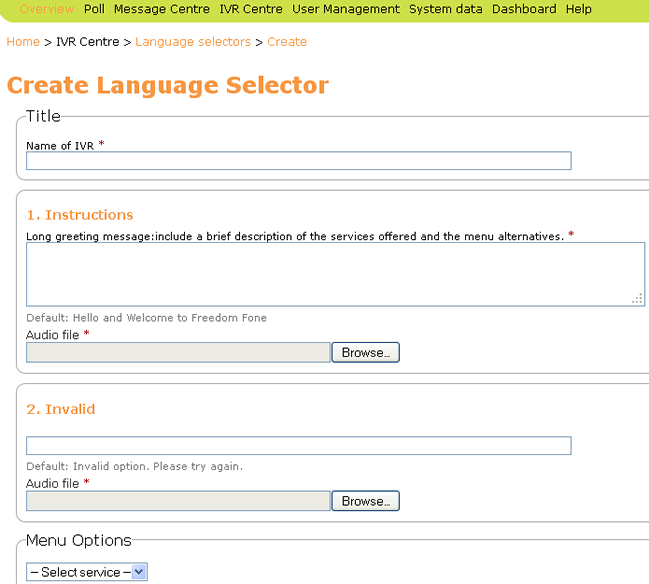Browse for the Invalid audio file
649x584 pixels.
[x=365, y=501]
